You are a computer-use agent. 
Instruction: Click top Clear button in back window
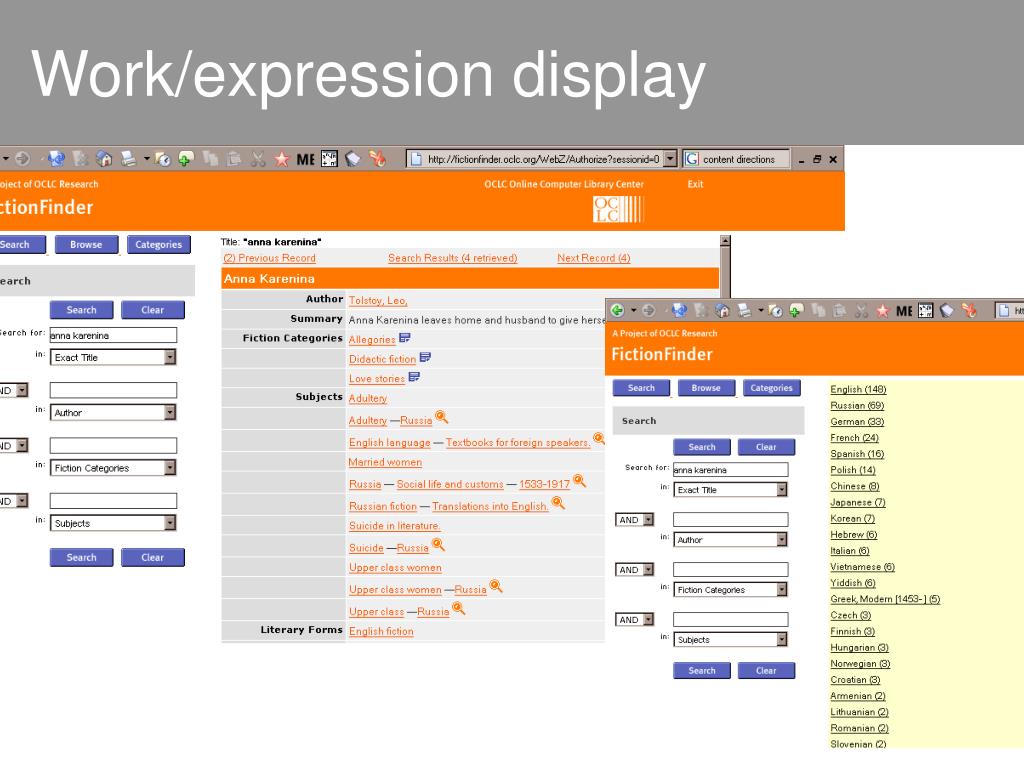click(x=153, y=310)
